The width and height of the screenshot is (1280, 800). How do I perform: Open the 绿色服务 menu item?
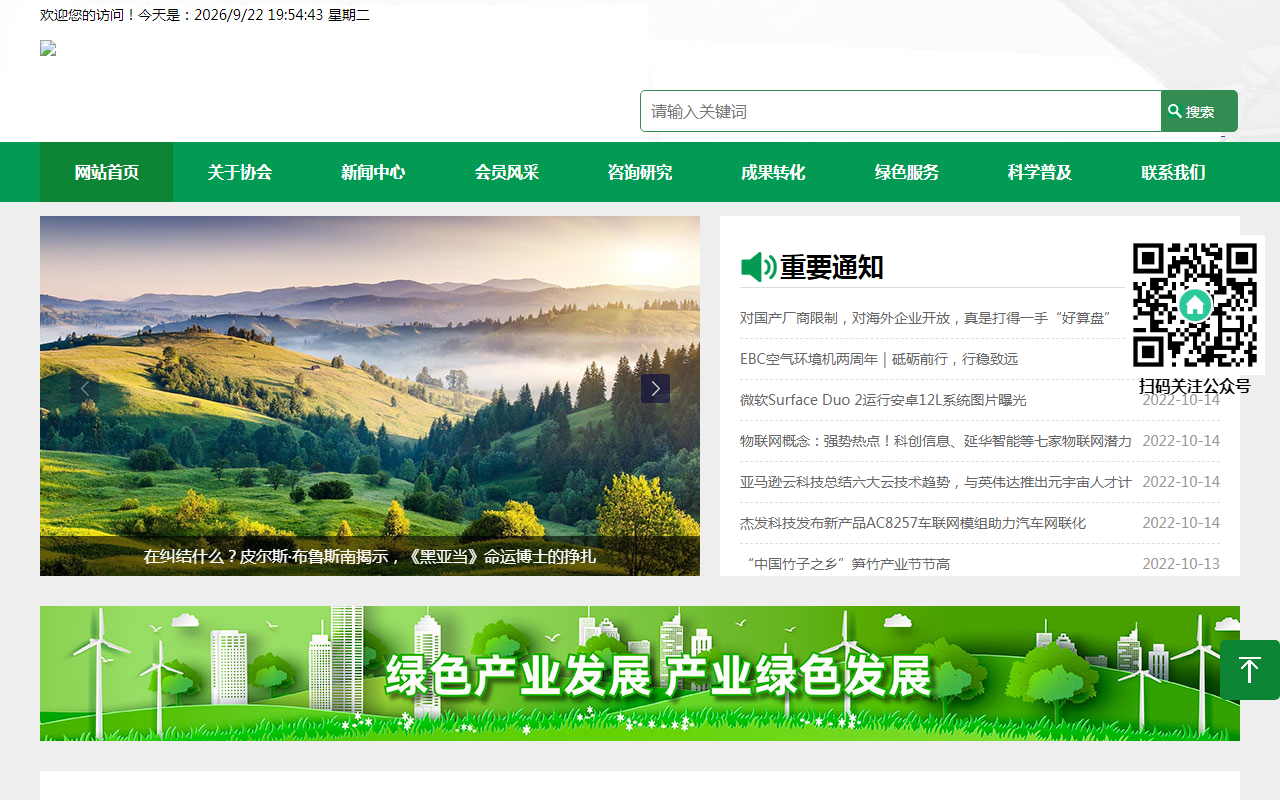(907, 172)
